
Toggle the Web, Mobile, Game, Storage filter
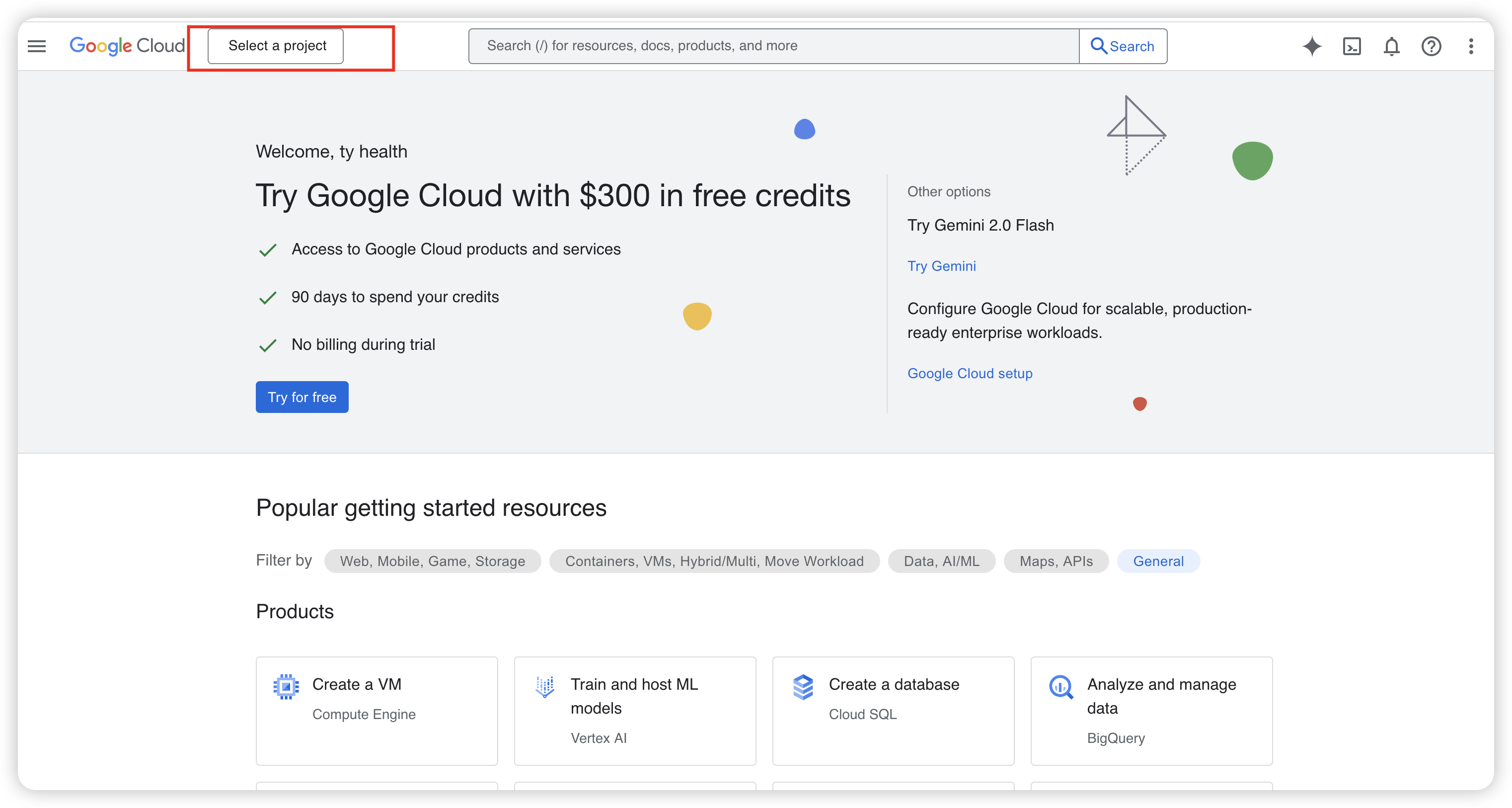point(432,561)
